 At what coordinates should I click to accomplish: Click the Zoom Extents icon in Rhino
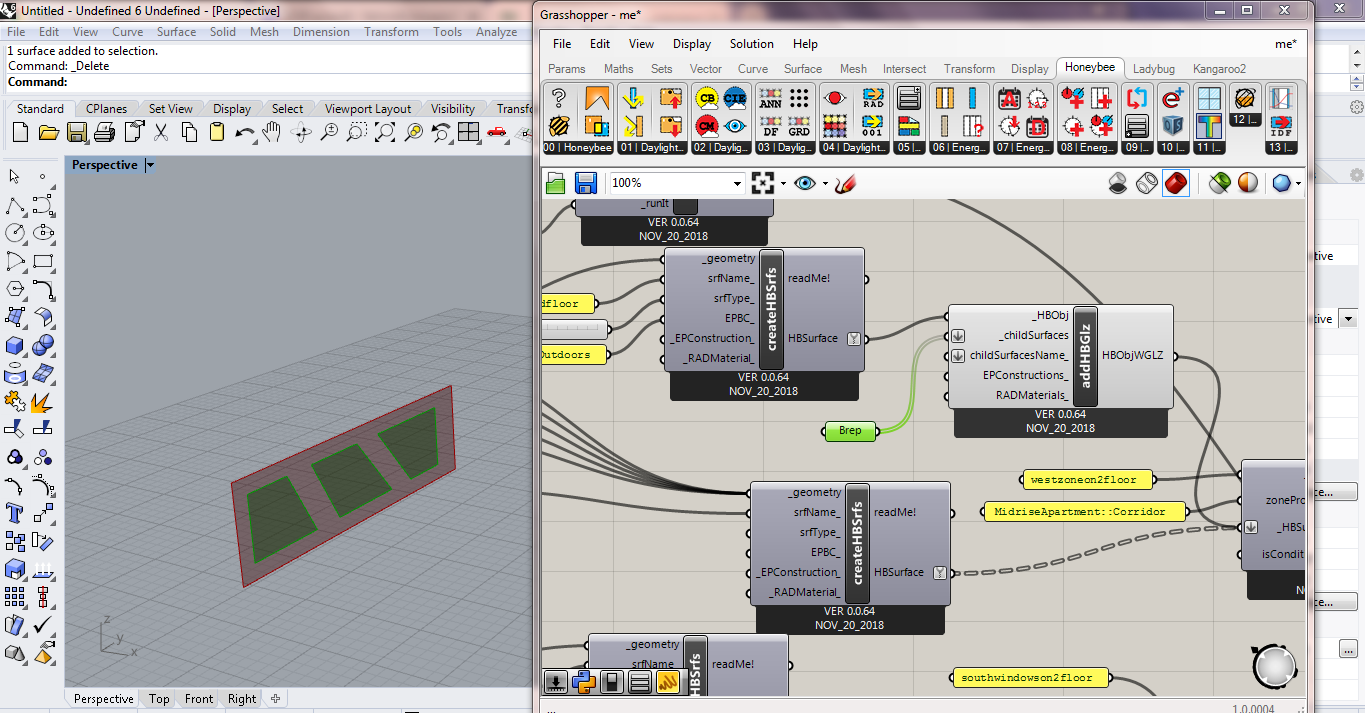click(385, 132)
